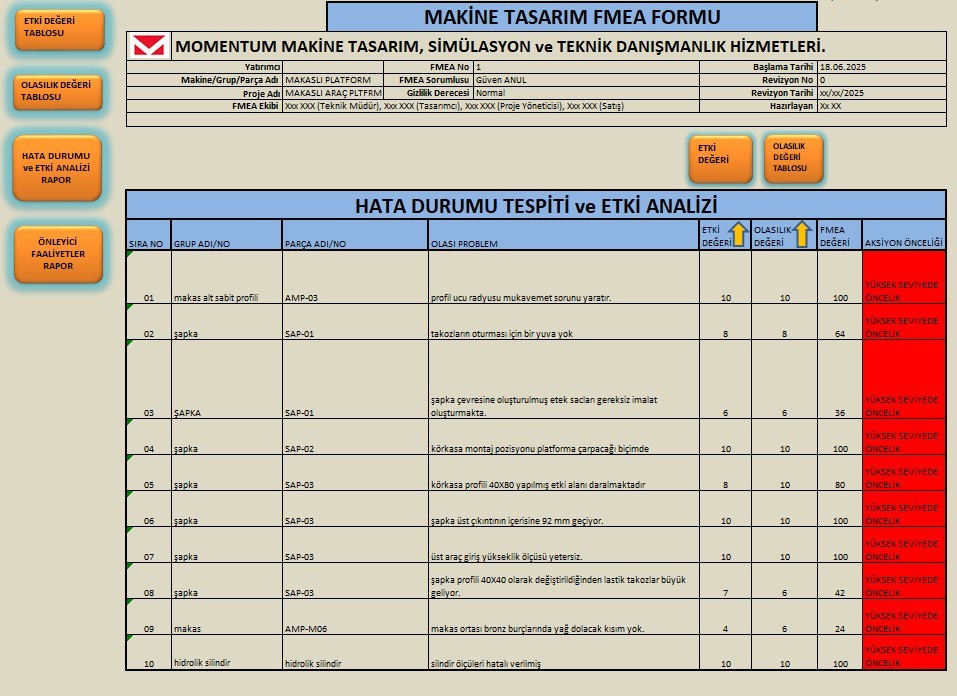Click the FMEA No value 1
This screenshot has height=696, width=957.
(x=587, y=67)
